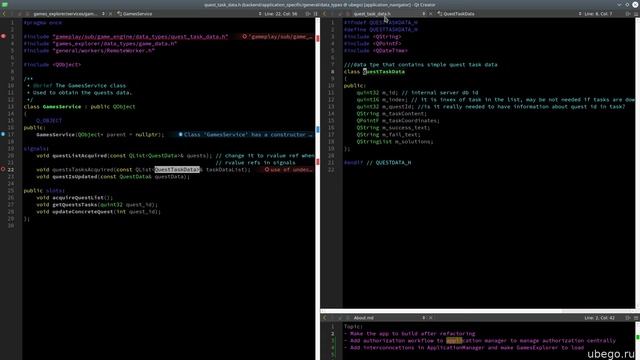Open file dropdown for quest_task_data.h
The width and height of the screenshot is (640, 360).
pyautogui.click(x=423, y=14)
